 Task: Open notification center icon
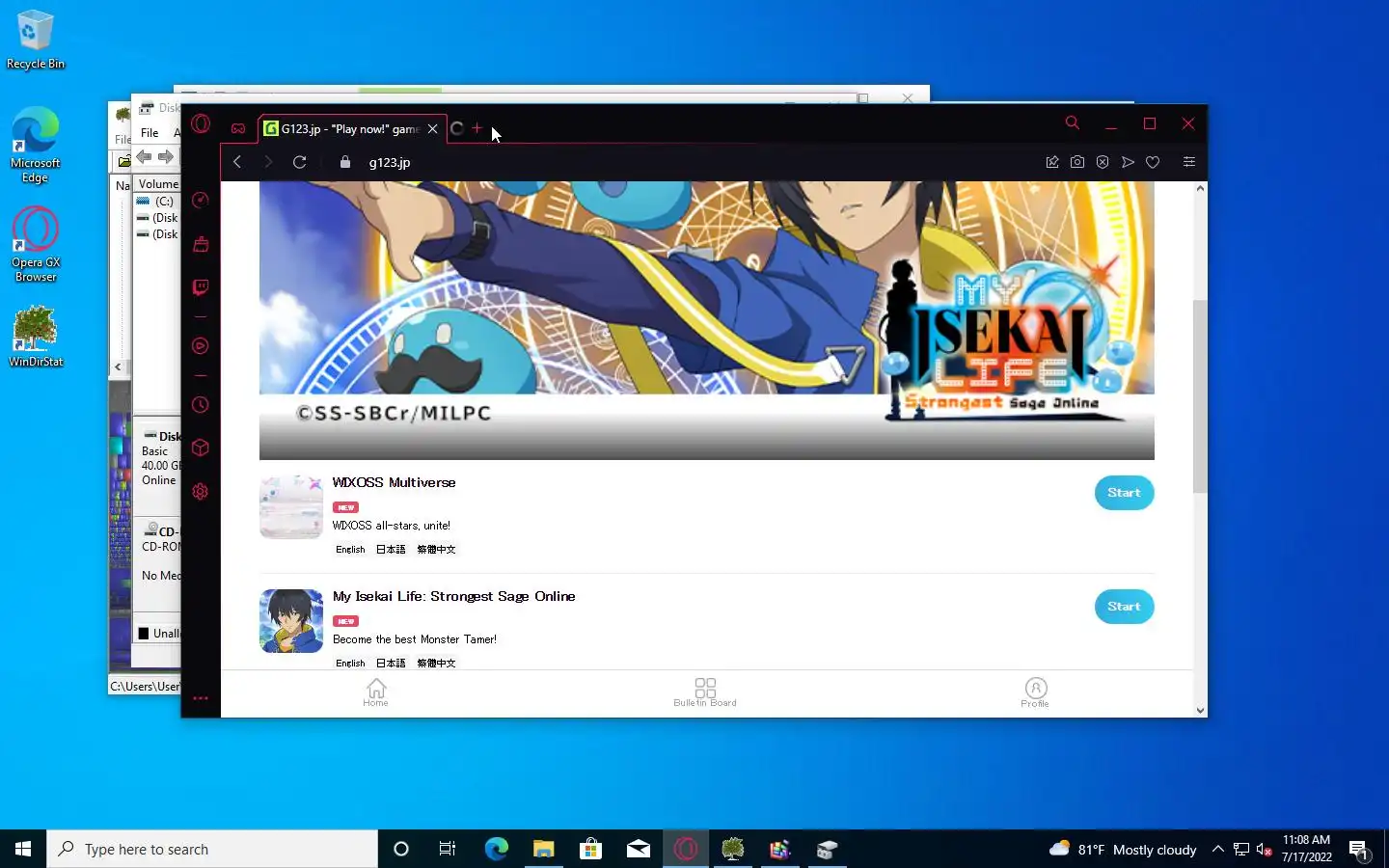pos(1359,850)
